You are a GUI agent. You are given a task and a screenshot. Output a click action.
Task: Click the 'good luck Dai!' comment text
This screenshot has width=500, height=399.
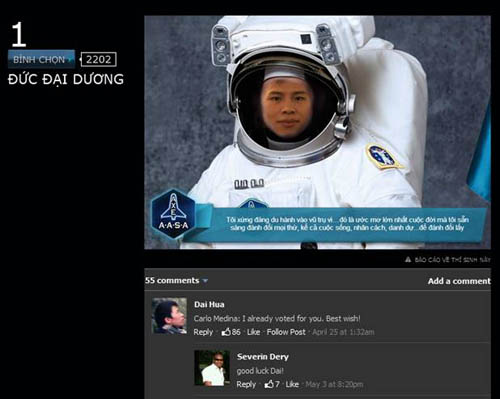coord(260,371)
